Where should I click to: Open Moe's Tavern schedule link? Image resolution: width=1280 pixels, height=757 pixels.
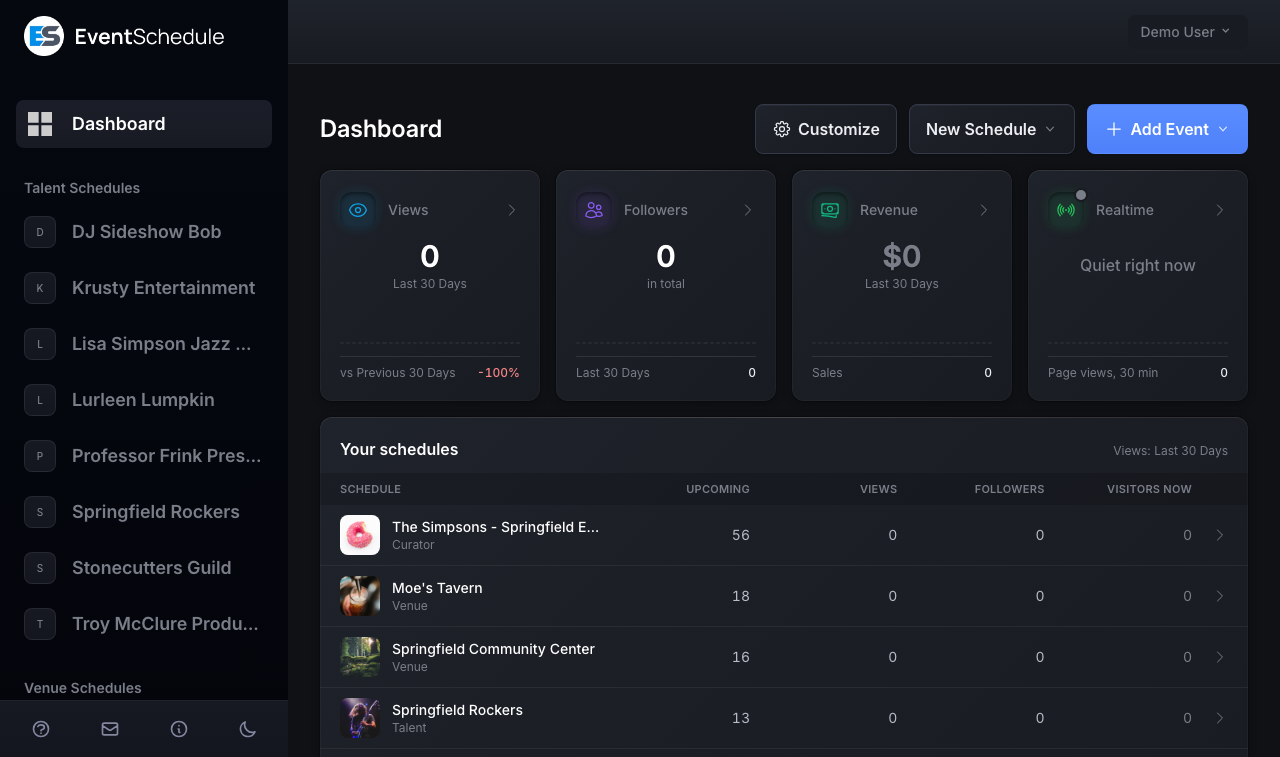(x=437, y=588)
